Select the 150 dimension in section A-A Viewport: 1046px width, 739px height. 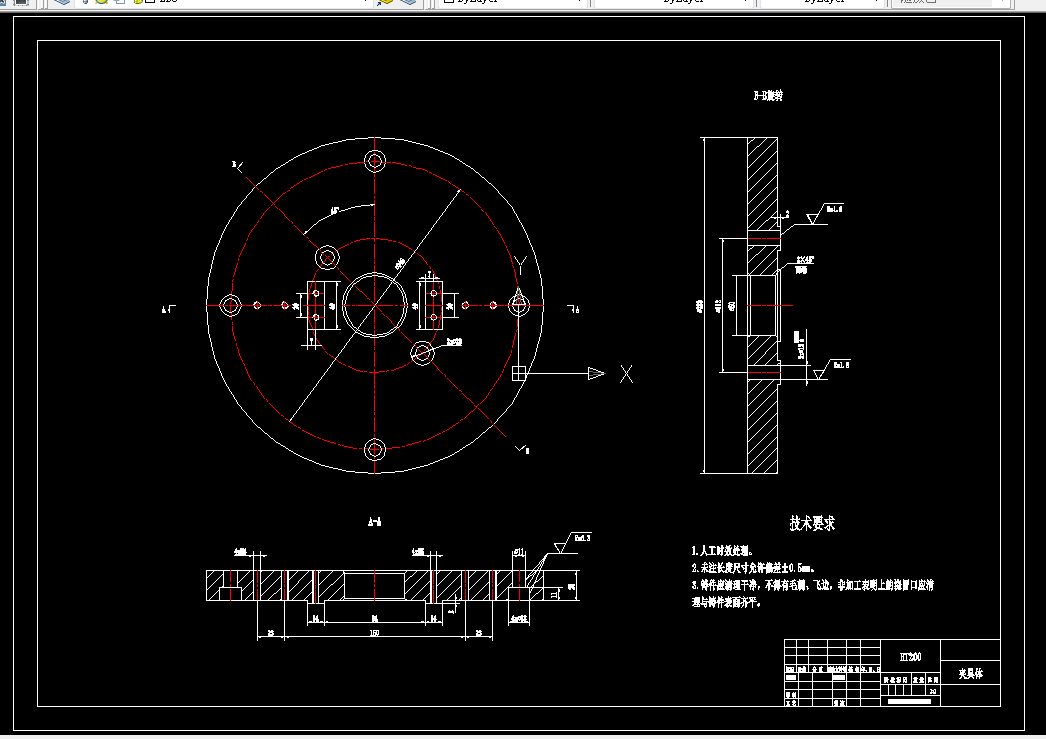coord(374,633)
